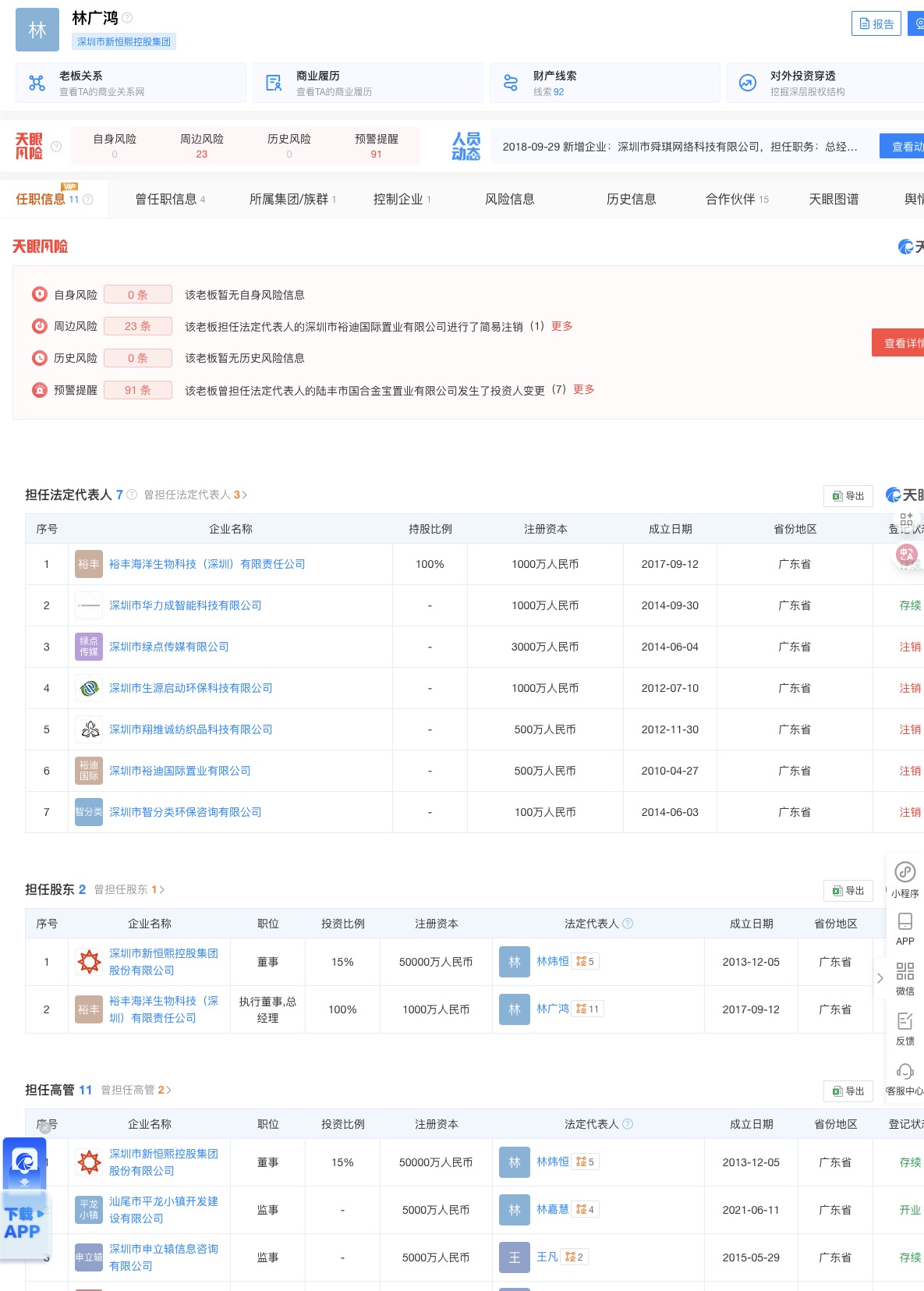Open the 老板关系 relationship network icon
This screenshot has width=924, height=1291.
click(37, 83)
